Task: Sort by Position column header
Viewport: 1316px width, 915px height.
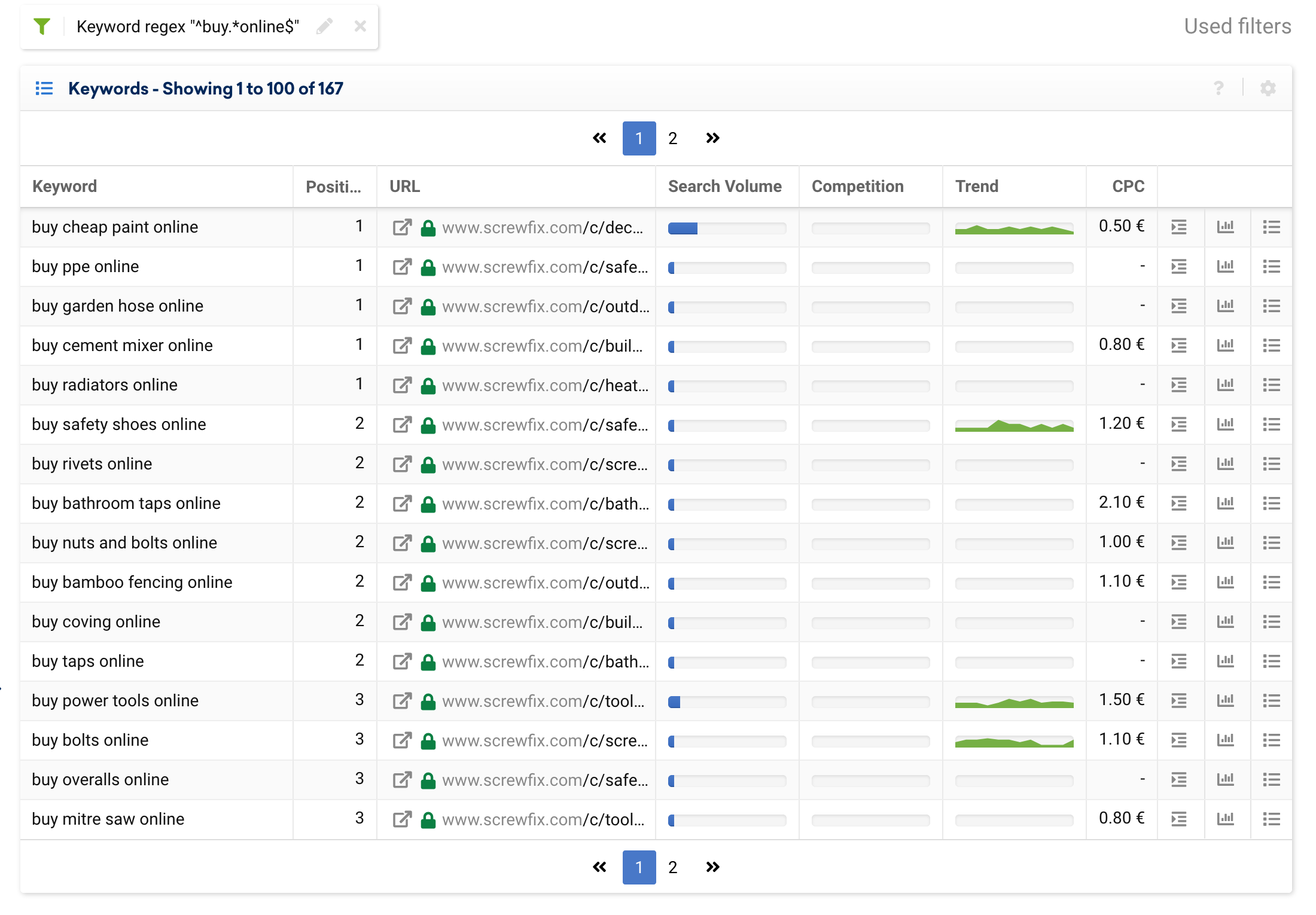Action: point(333,187)
